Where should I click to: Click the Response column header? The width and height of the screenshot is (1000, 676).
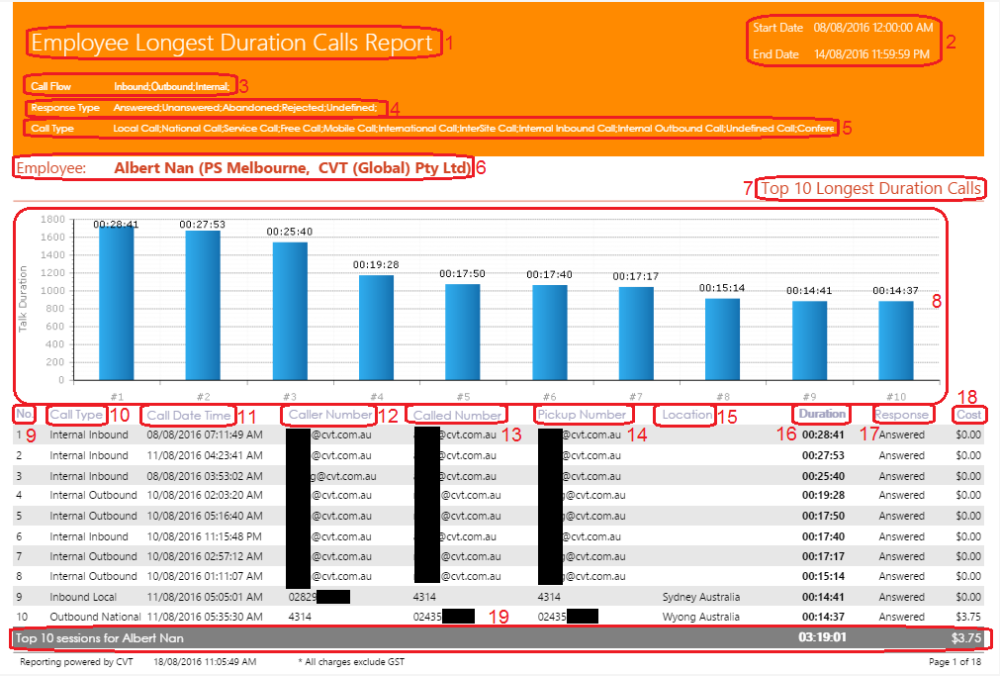coord(902,415)
